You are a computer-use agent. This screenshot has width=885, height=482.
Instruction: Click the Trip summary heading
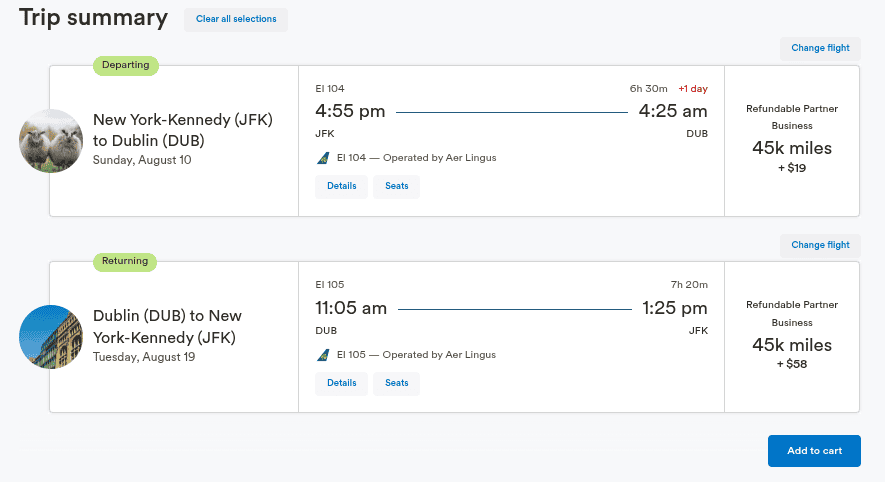point(93,18)
